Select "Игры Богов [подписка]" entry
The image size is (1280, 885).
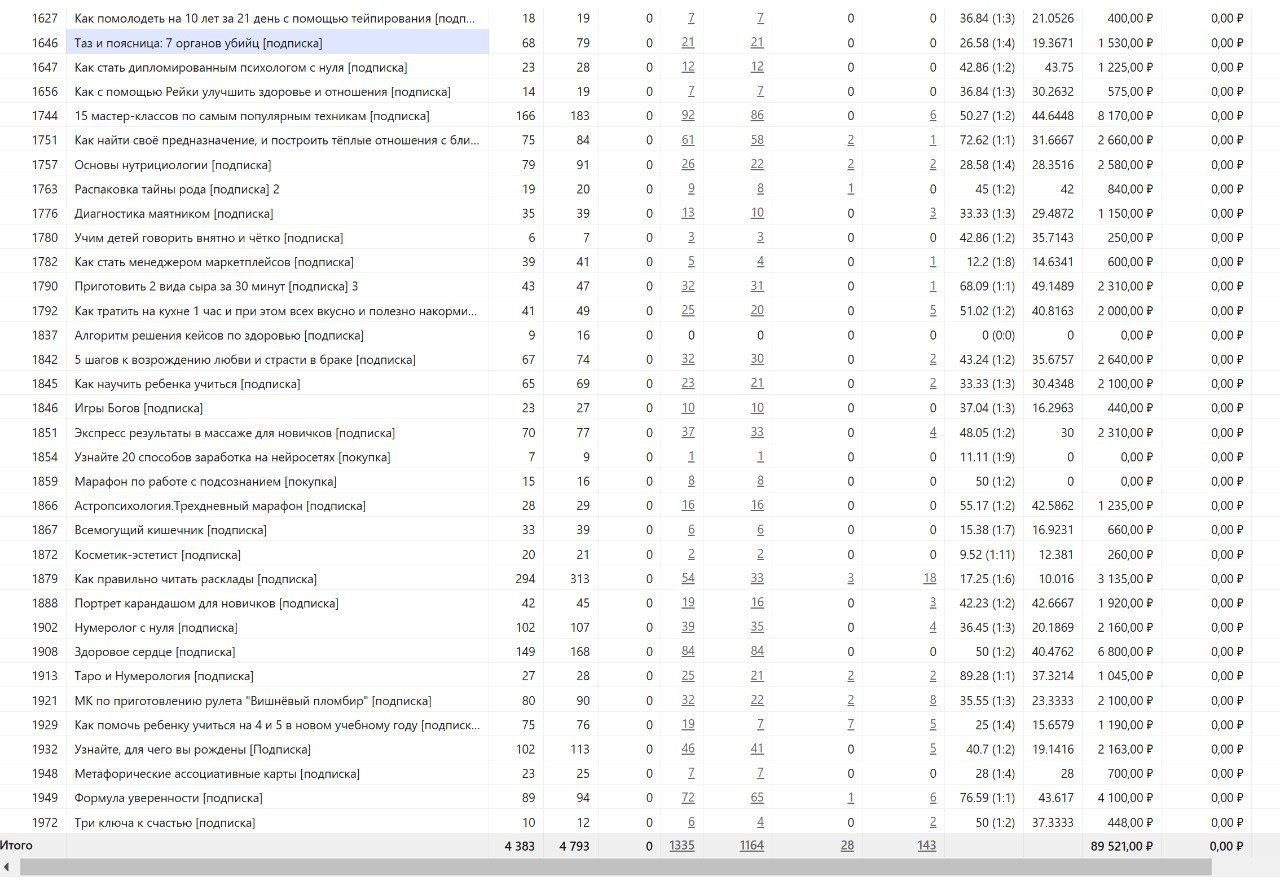138,408
